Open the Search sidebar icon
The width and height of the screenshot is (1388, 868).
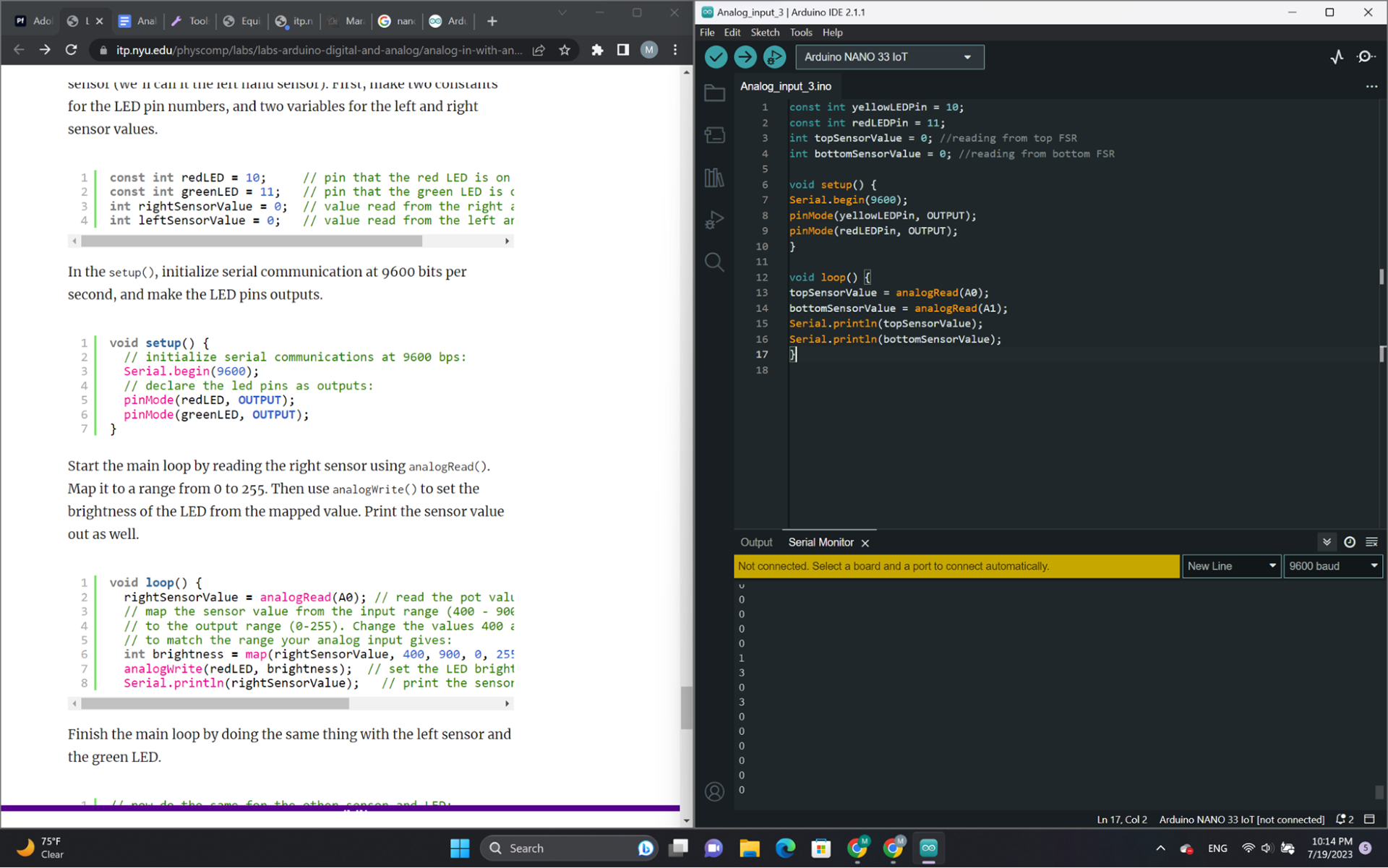click(714, 262)
